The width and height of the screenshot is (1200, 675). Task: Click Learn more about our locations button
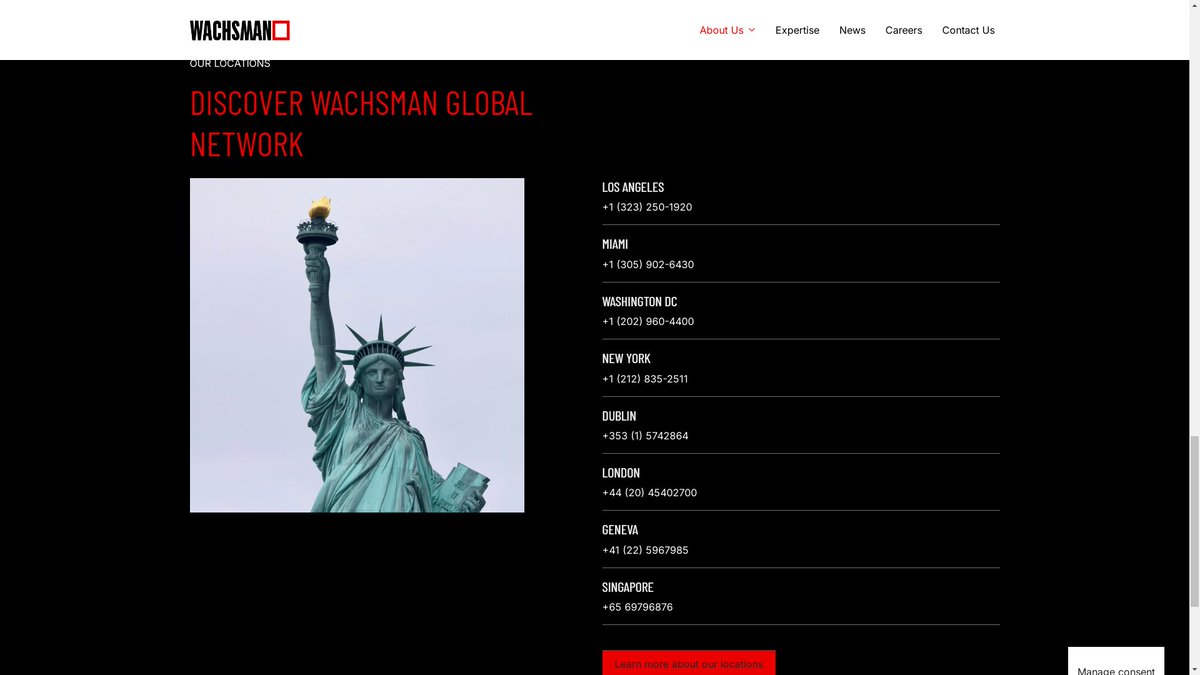[x=688, y=663]
